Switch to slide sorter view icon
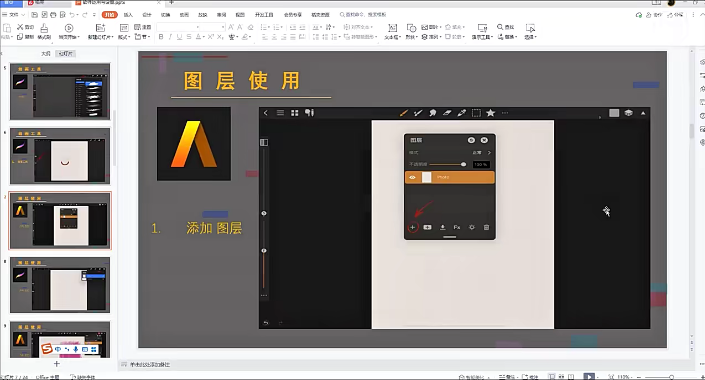 coord(561,376)
